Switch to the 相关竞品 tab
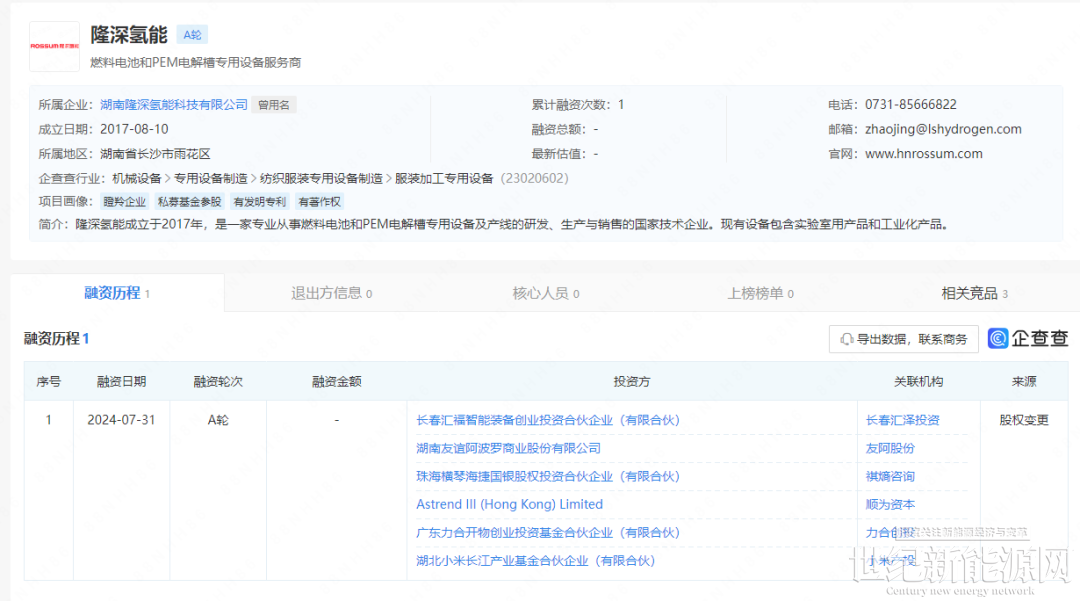This screenshot has height=601, width=1080. (974, 293)
